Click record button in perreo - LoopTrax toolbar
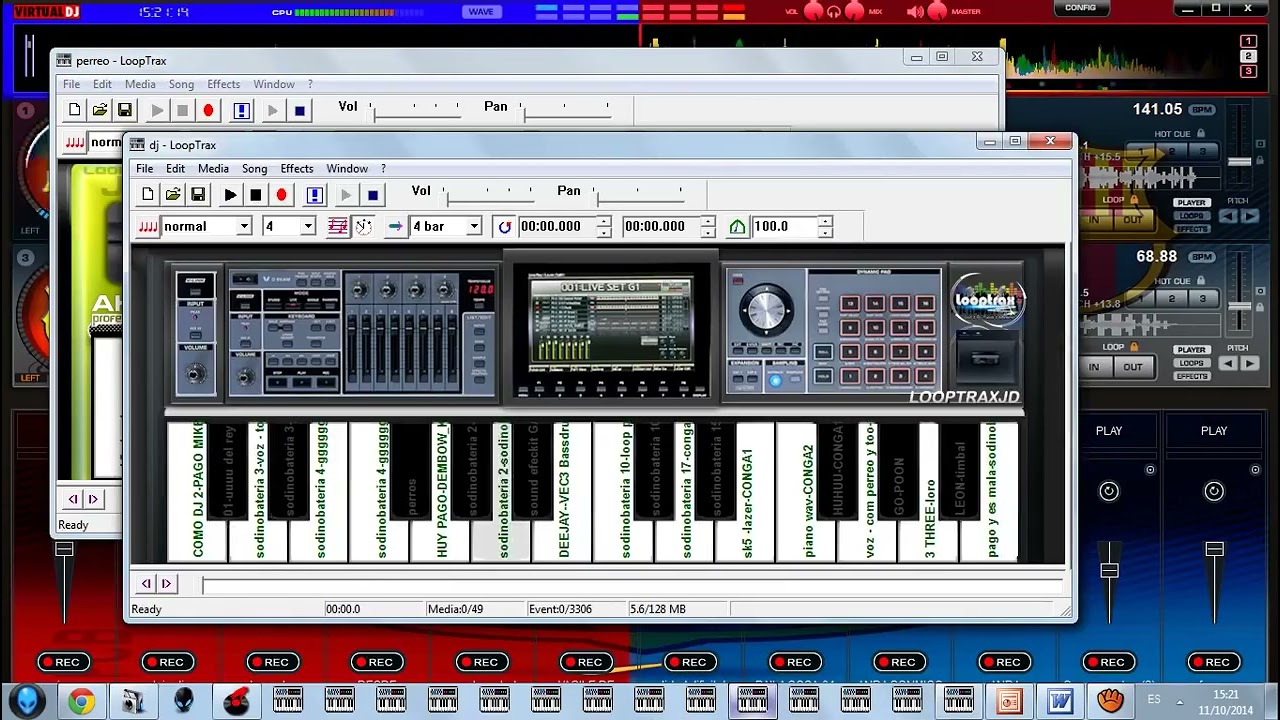Screen dimensions: 1280x720 coord(208,110)
